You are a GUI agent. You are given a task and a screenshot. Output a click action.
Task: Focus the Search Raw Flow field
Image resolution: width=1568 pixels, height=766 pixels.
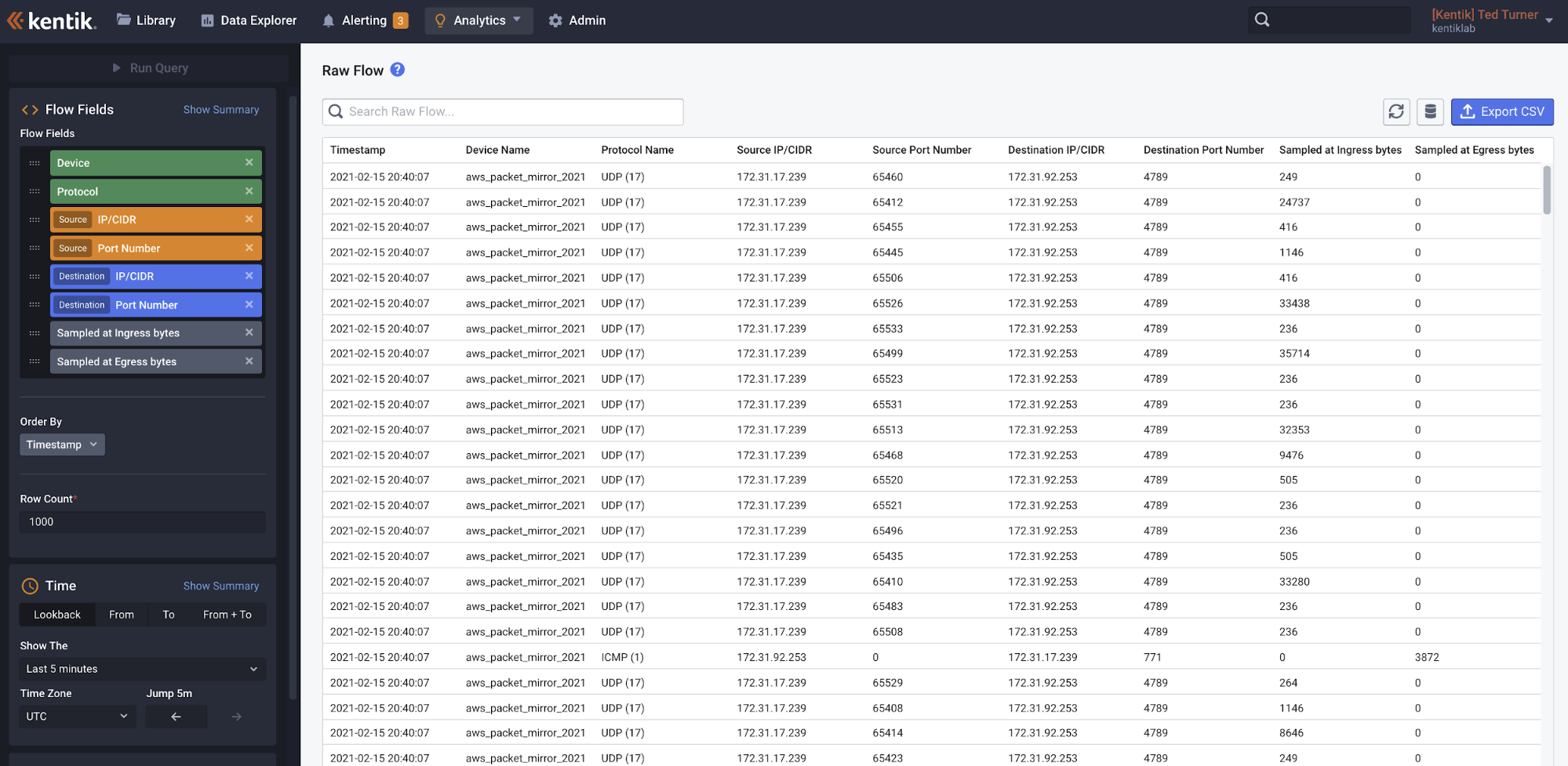pyautogui.click(x=503, y=111)
